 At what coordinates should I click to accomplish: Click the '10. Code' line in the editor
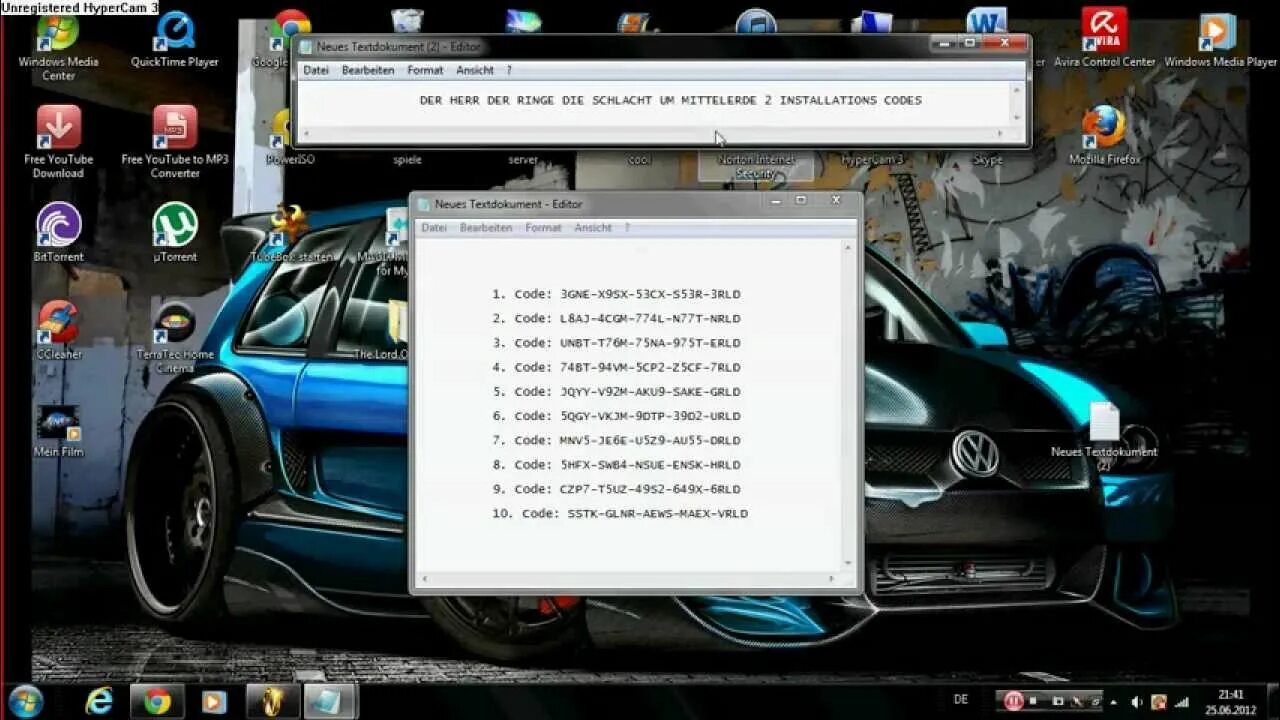[620, 513]
